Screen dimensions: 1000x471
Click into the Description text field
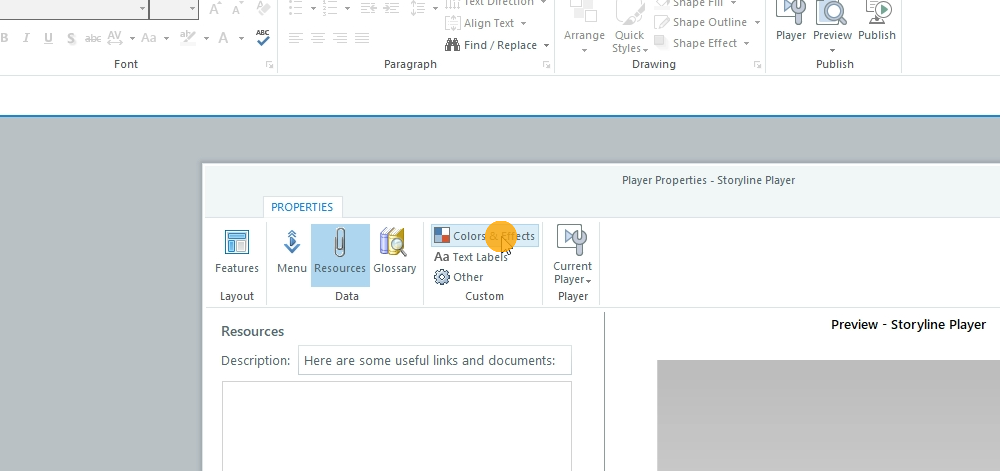coord(434,360)
